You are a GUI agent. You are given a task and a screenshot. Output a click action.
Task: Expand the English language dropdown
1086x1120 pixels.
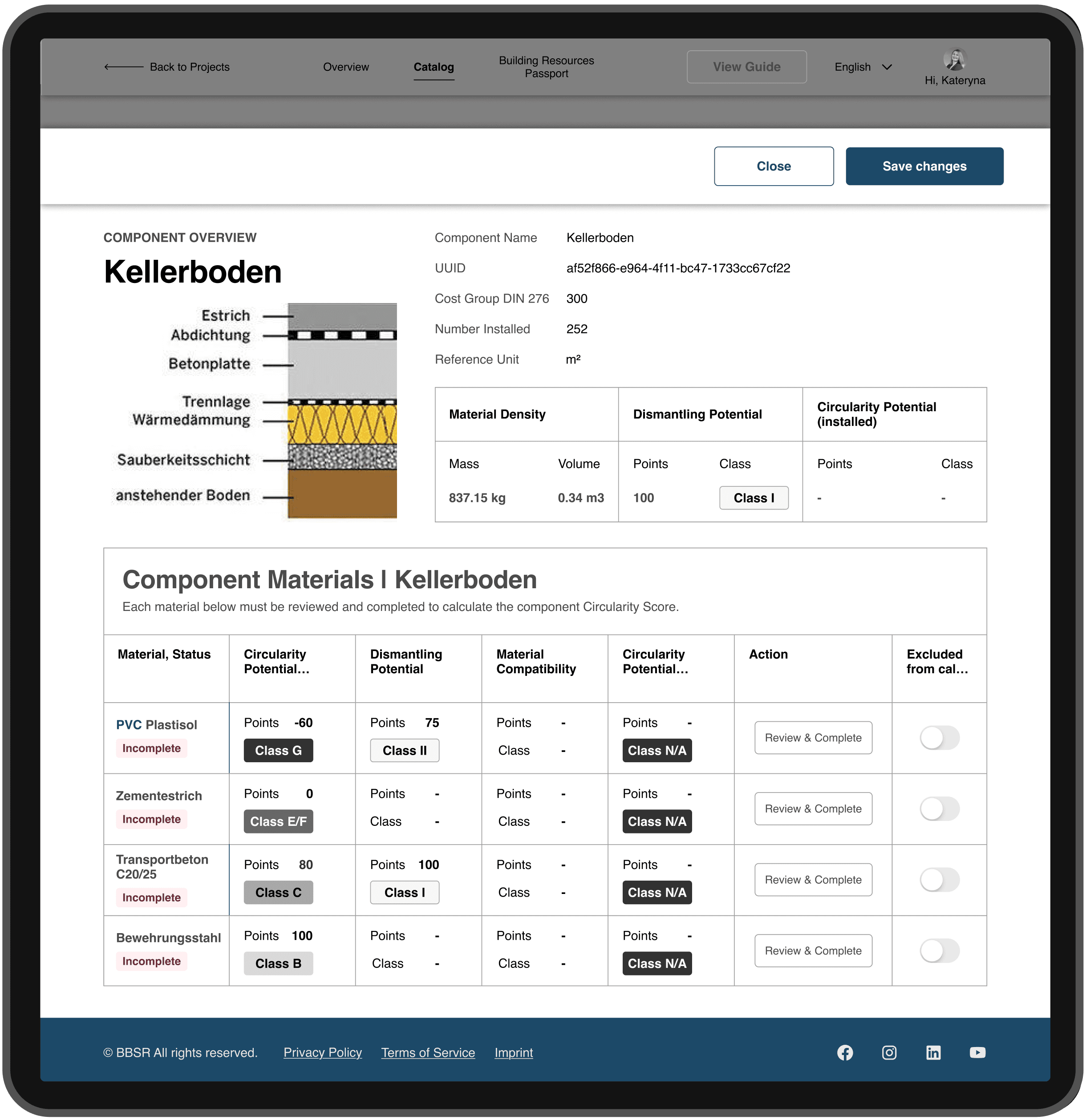[863, 67]
